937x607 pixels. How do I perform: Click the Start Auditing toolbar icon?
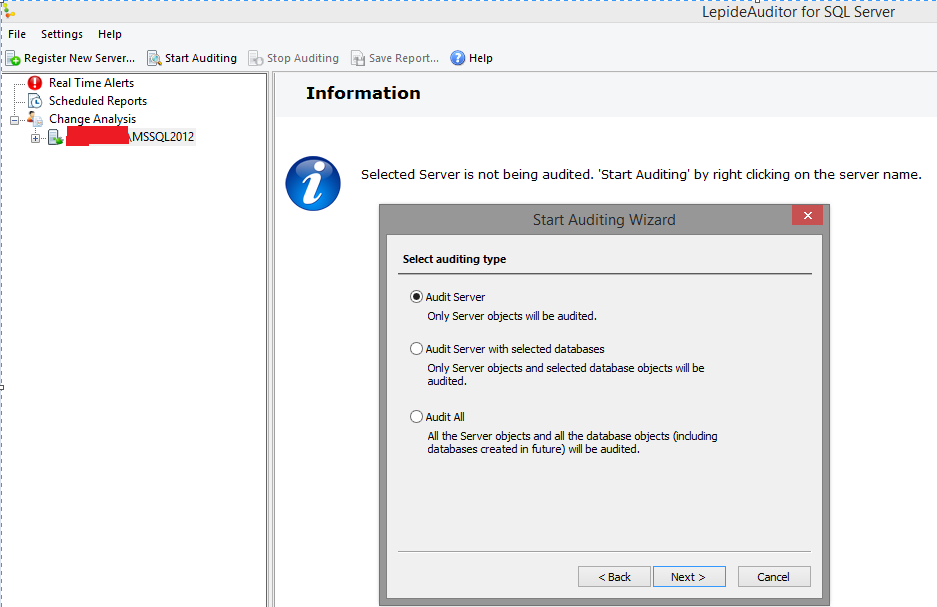click(x=154, y=58)
